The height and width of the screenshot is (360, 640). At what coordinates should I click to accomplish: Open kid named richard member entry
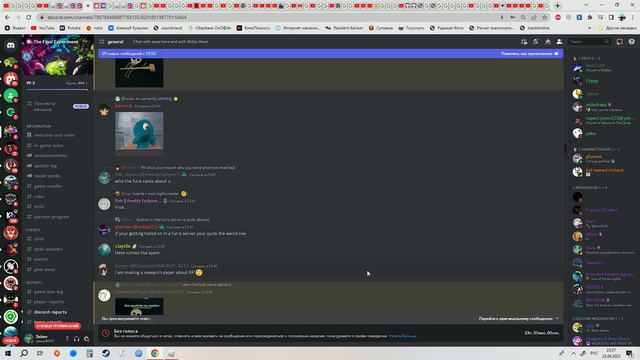tap(604, 172)
